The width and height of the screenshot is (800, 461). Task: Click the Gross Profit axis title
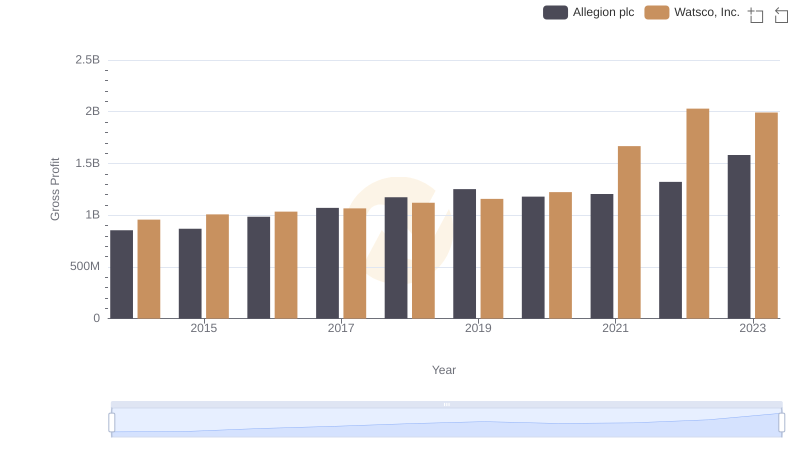55,189
